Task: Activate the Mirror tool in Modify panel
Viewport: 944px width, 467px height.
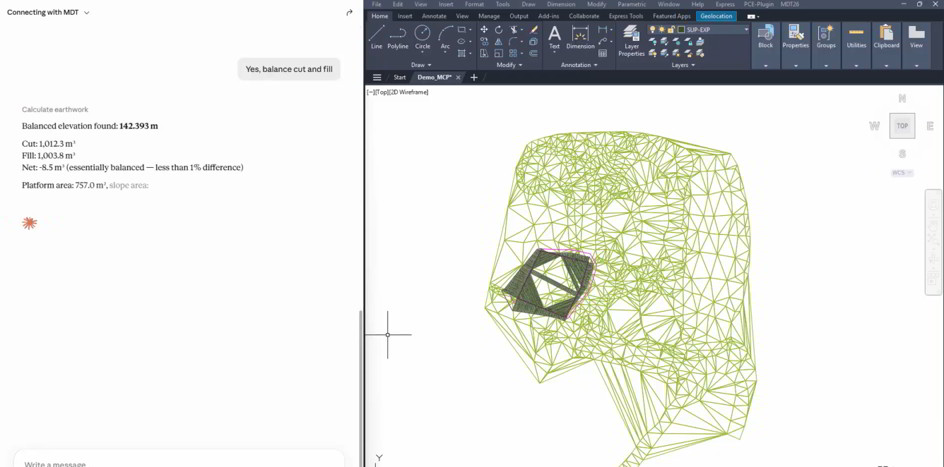Action: click(x=498, y=42)
